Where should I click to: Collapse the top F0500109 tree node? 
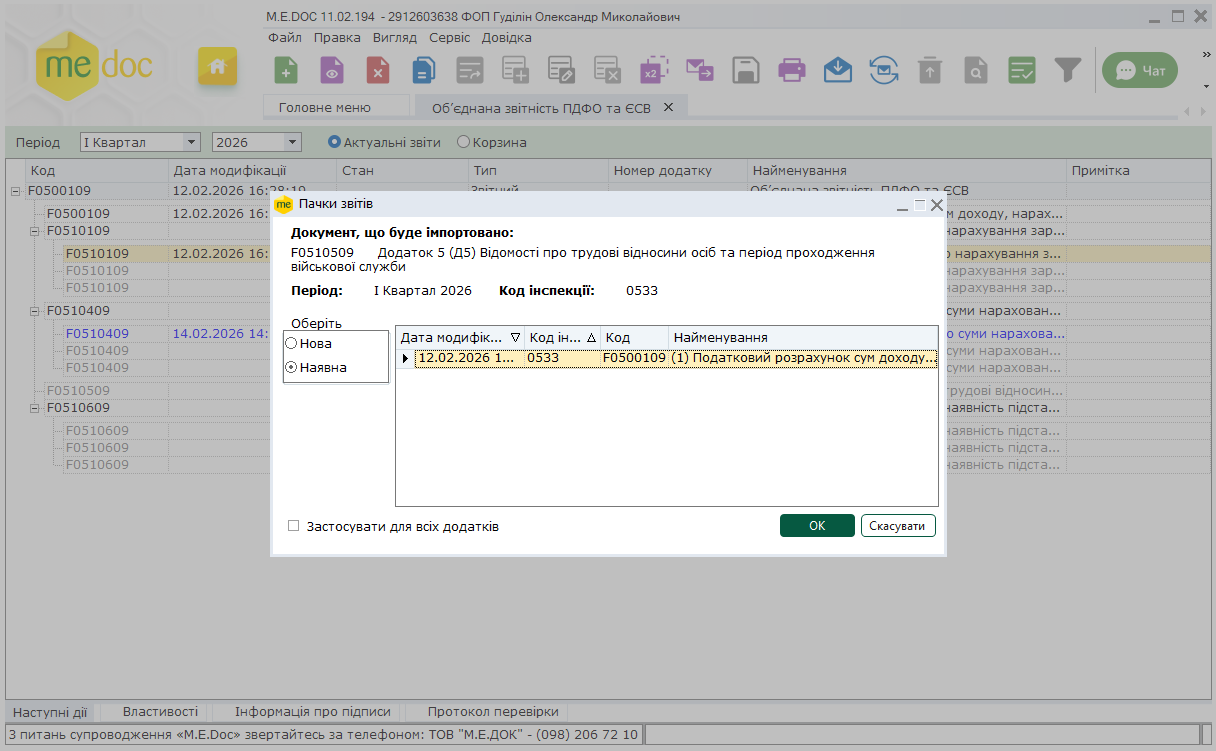click(16, 190)
